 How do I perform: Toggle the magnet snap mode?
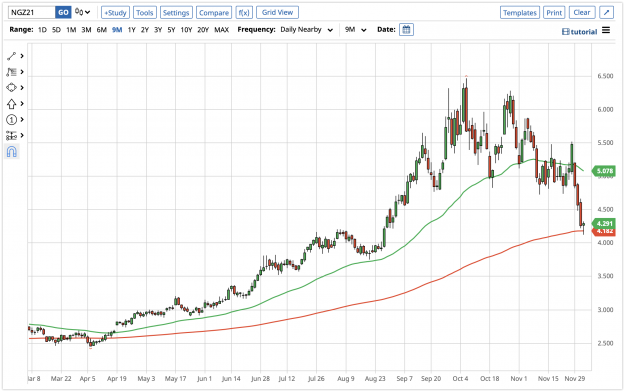[12, 152]
